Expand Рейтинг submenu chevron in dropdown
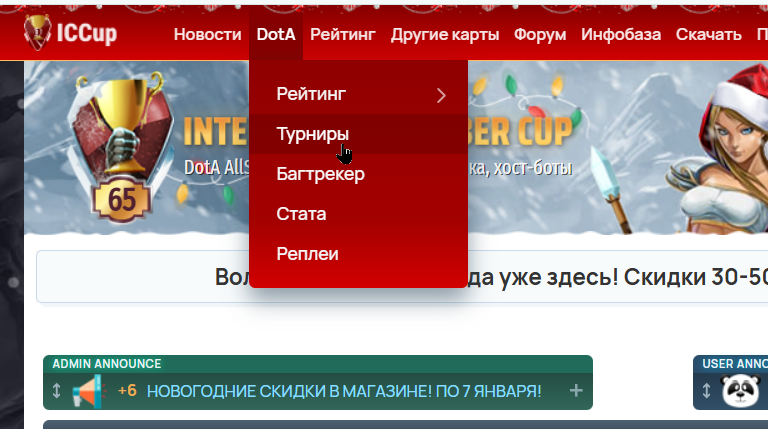The height and width of the screenshot is (429, 768). (x=441, y=95)
